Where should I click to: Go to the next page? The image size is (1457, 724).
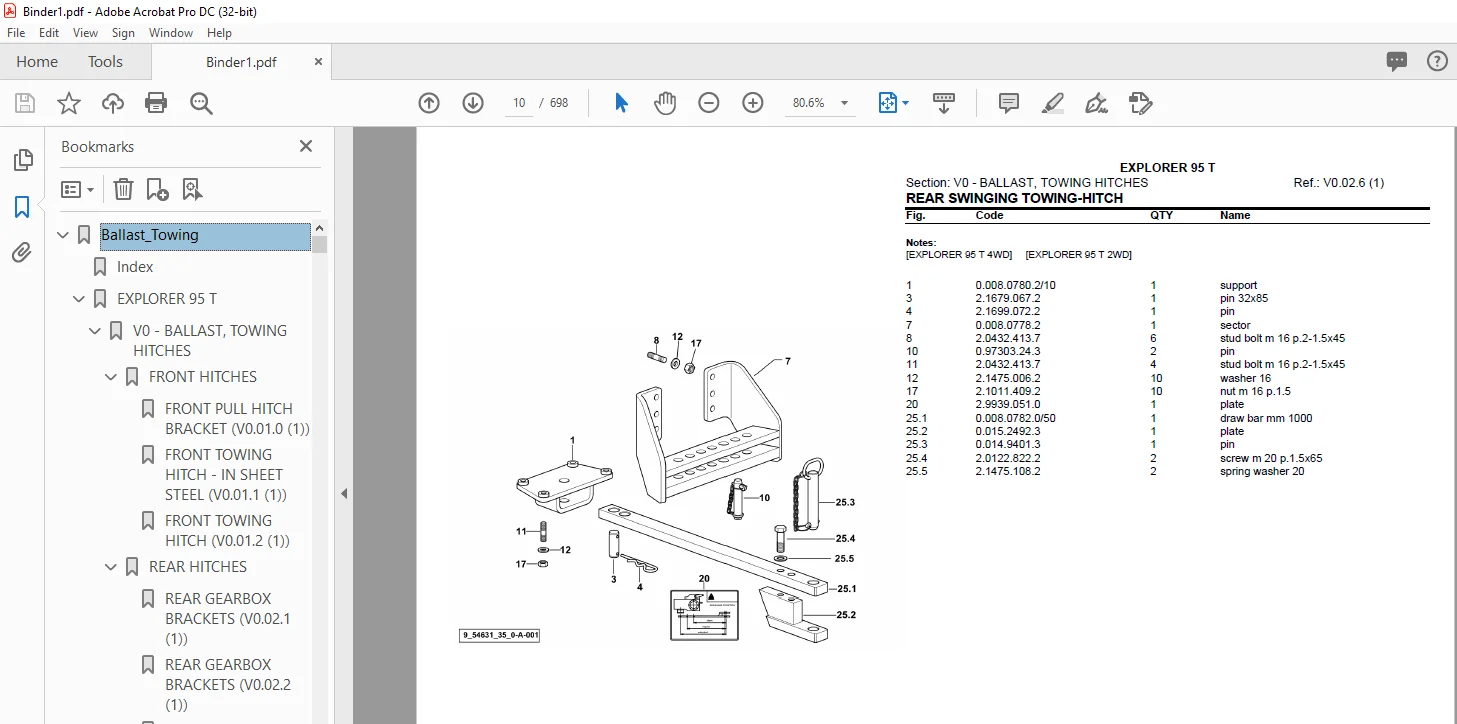pyautogui.click(x=473, y=103)
